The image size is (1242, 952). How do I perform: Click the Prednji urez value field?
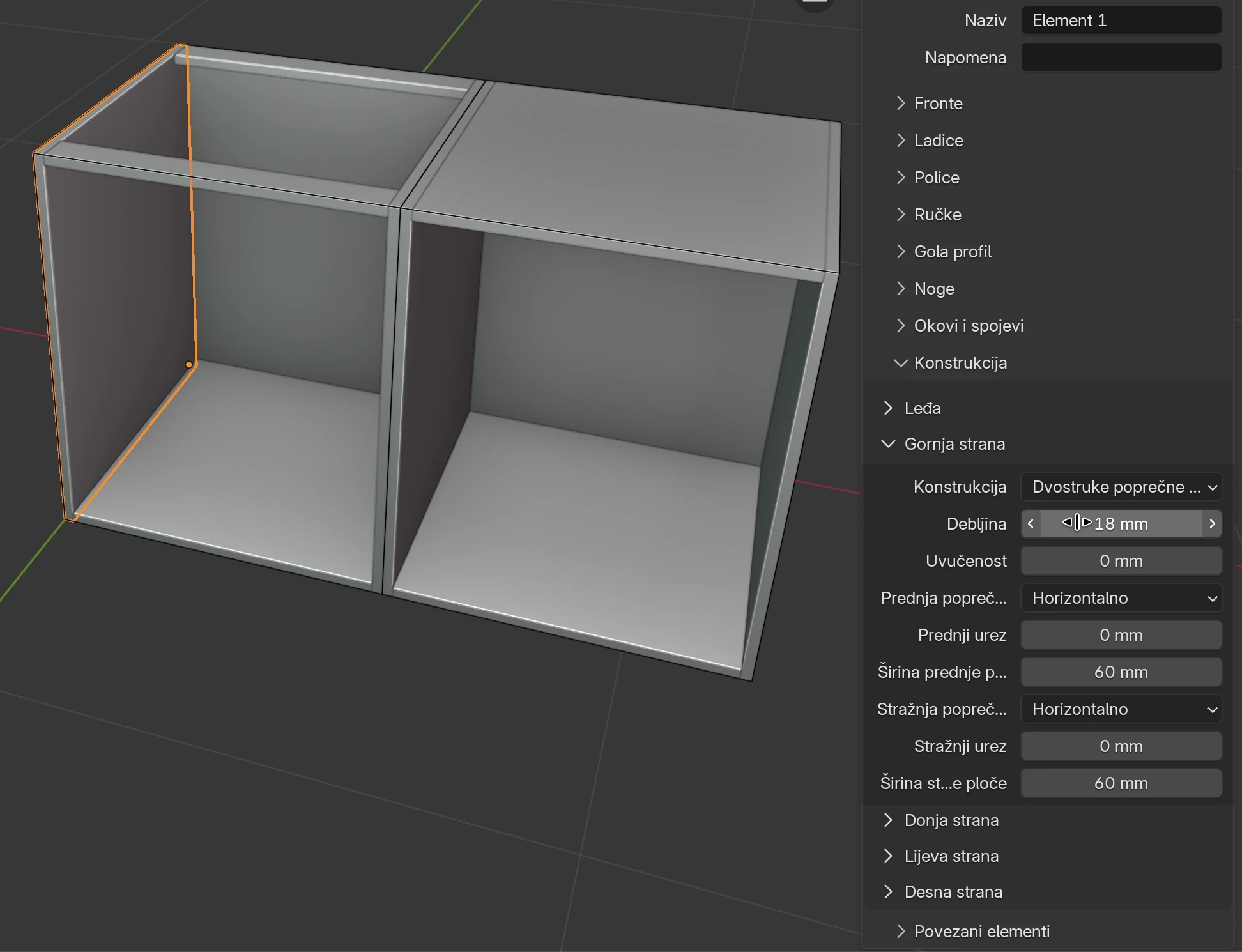coord(1121,635)
